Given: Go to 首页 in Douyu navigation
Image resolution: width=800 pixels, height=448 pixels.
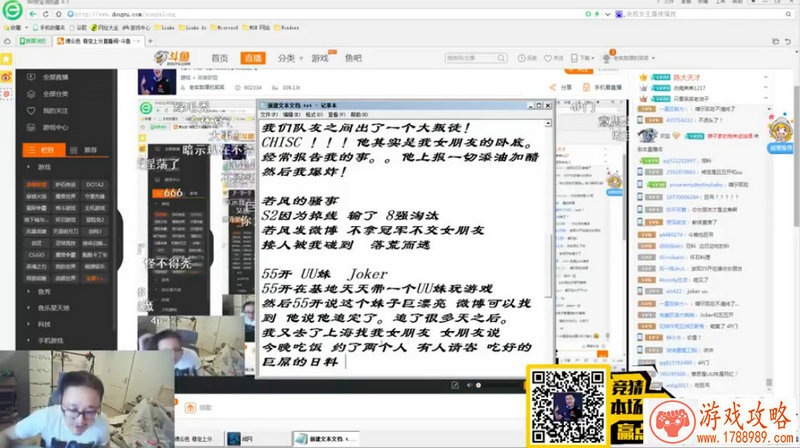Looking at the screenshot, I should (x=219, y=58).
